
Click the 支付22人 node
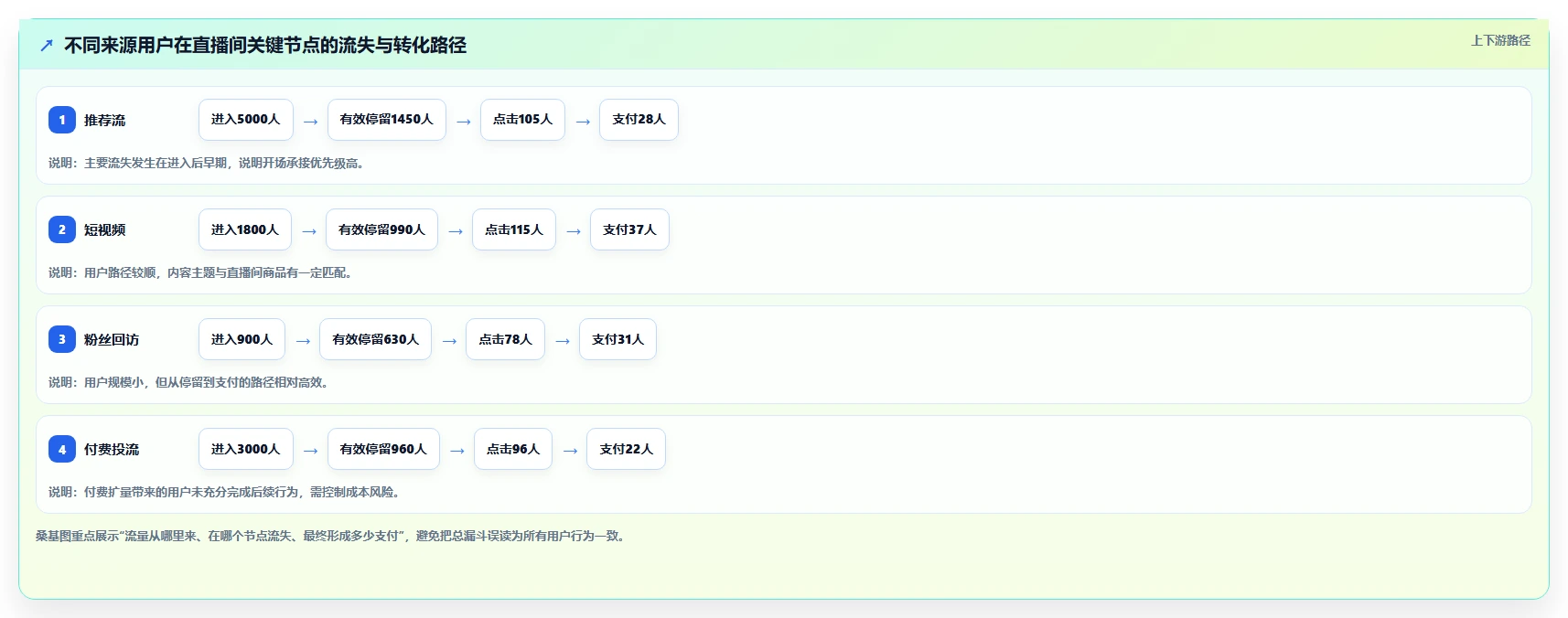tap(626, 449)
